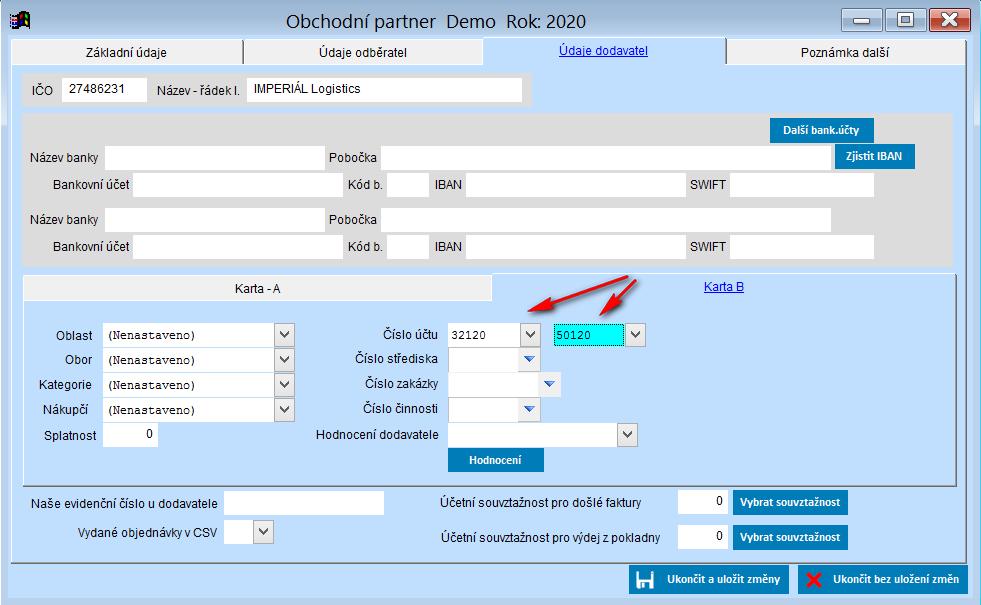Switch to Karta - A tab

pyautogui.click(x=257, y=288)
